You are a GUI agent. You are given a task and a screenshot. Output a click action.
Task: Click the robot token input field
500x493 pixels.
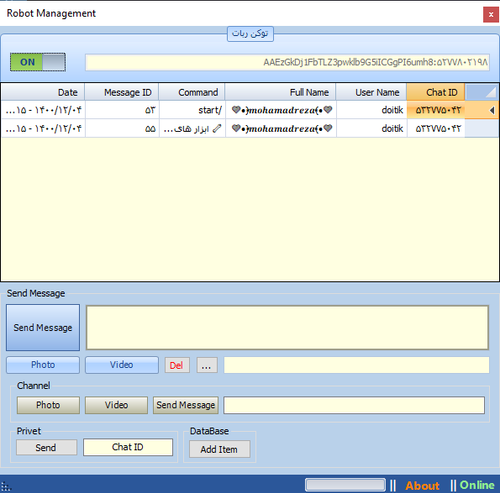click(x=287, y=62)
